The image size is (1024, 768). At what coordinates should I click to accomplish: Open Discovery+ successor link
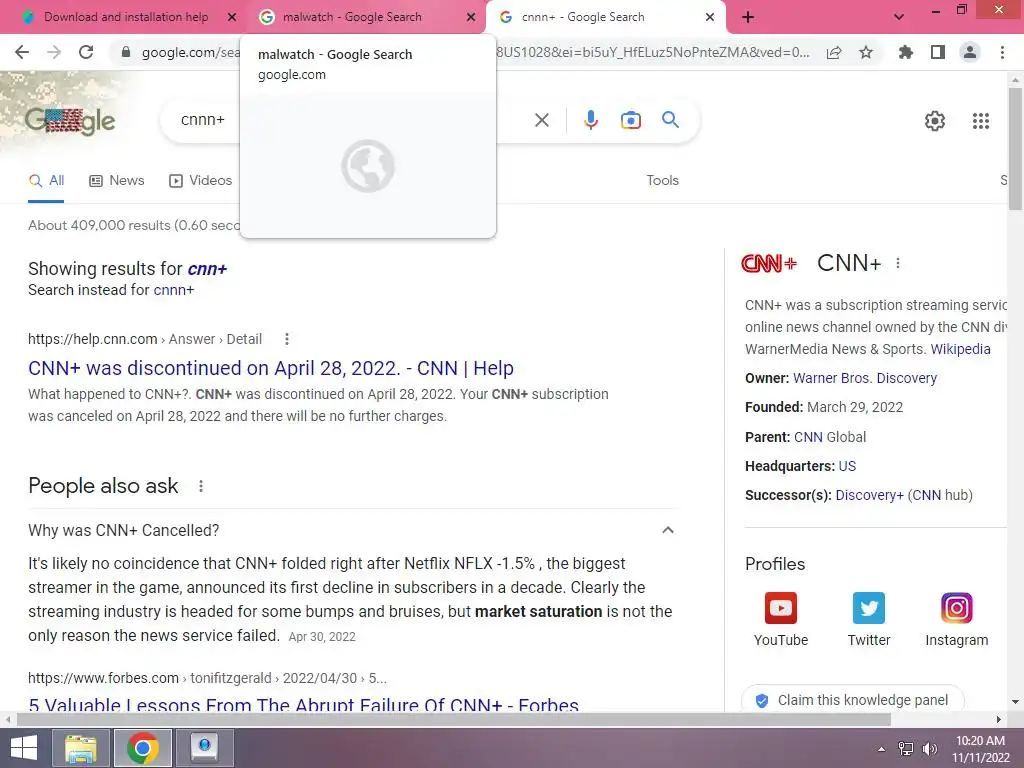click(869, 495)
